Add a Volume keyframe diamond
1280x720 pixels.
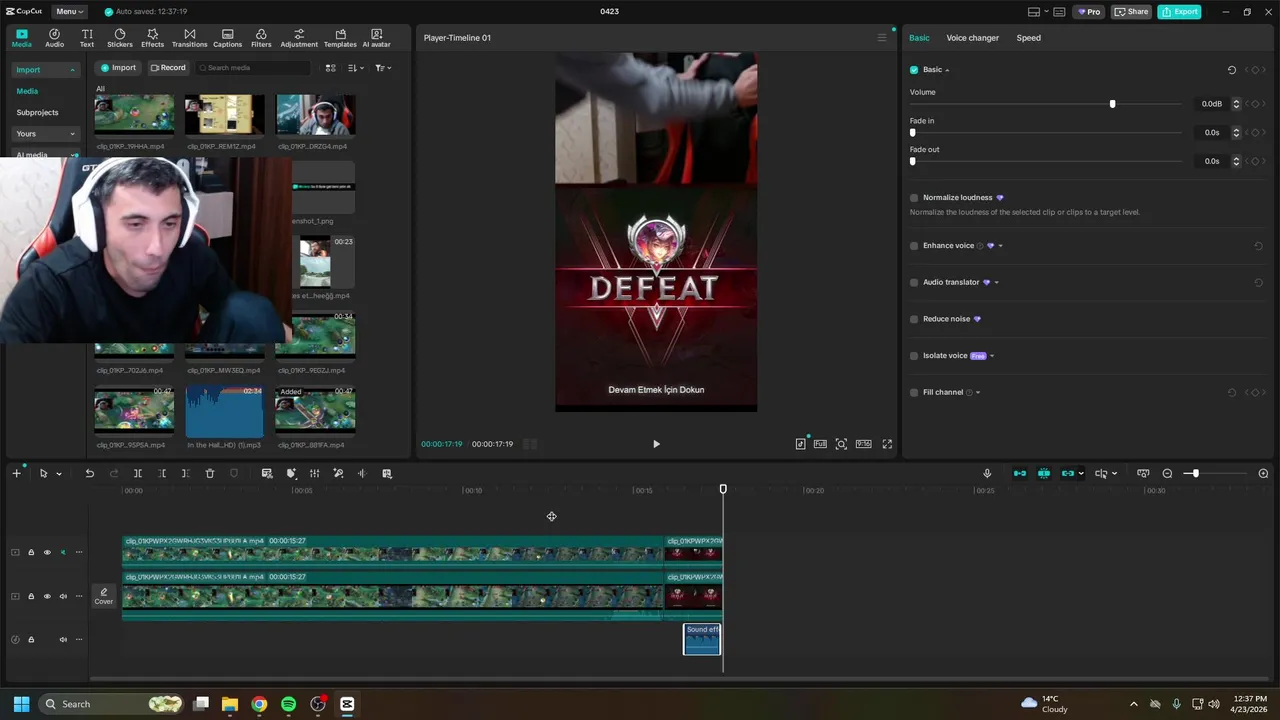(x=1255, y=104)
